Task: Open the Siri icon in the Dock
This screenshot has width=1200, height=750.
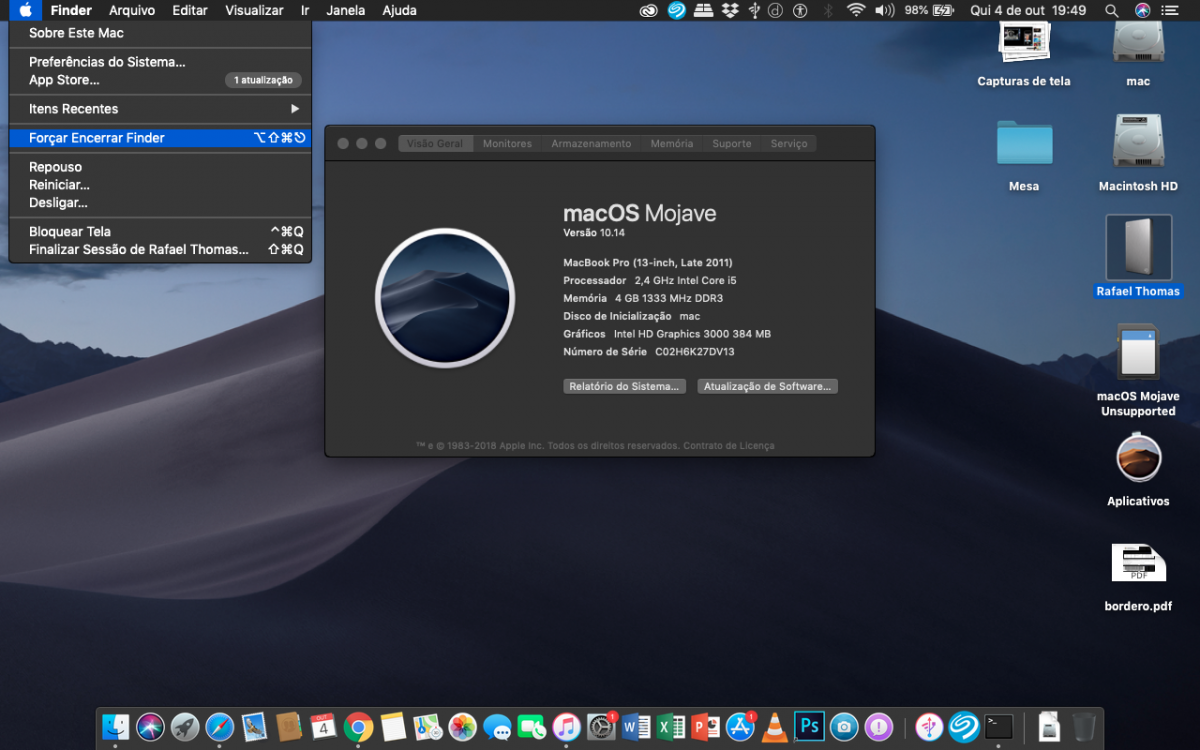Action: pos(150,726)
